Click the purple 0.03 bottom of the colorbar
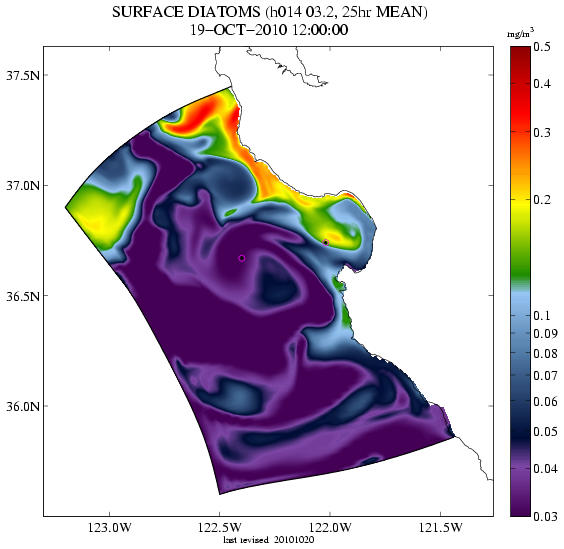This screenshot has width=564, height=549. pyautogui.click(x=520, y=512)
